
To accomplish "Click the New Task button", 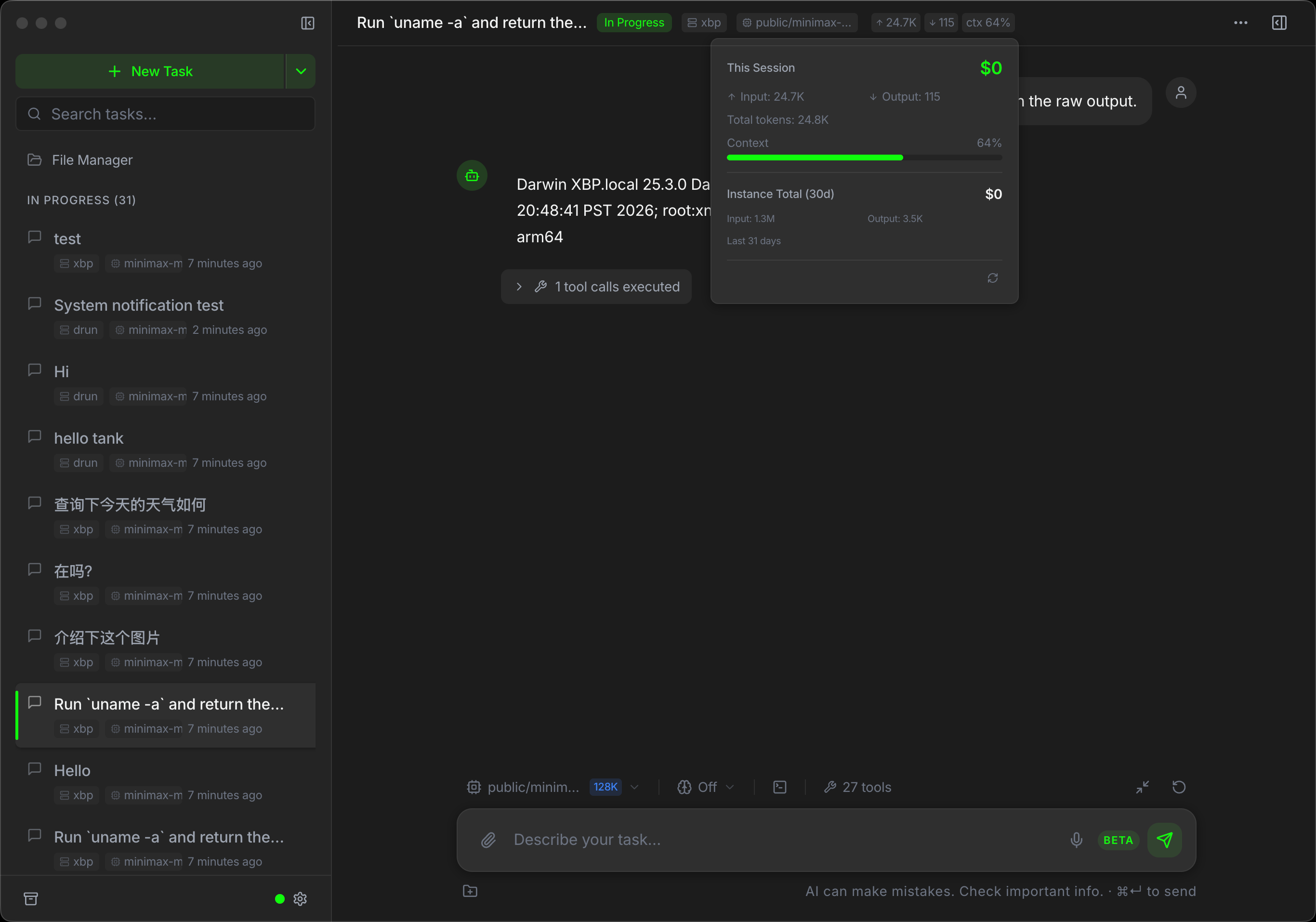I will coord(150,72).
